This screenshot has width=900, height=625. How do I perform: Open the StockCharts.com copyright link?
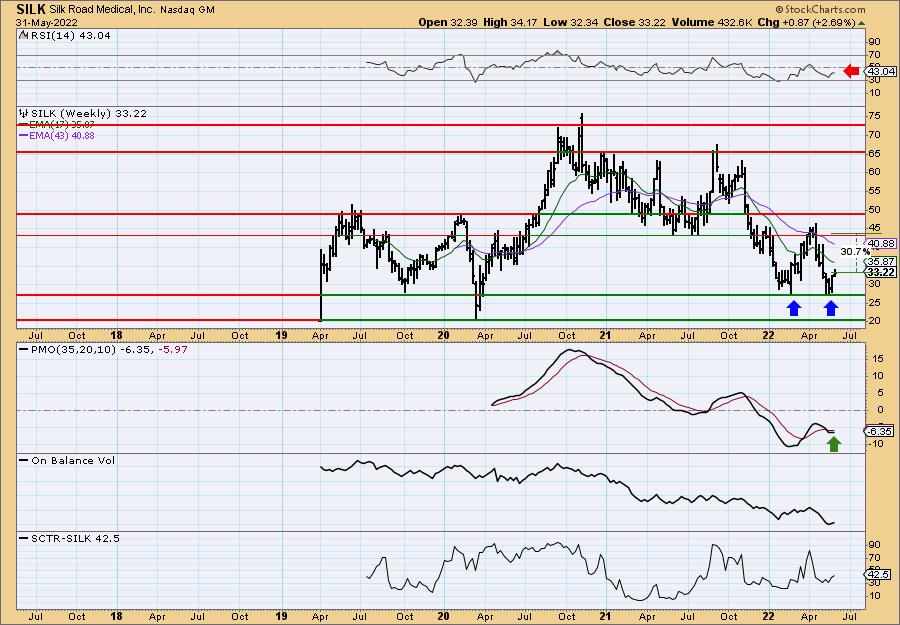pyautogui.click(x=820, y=9)
